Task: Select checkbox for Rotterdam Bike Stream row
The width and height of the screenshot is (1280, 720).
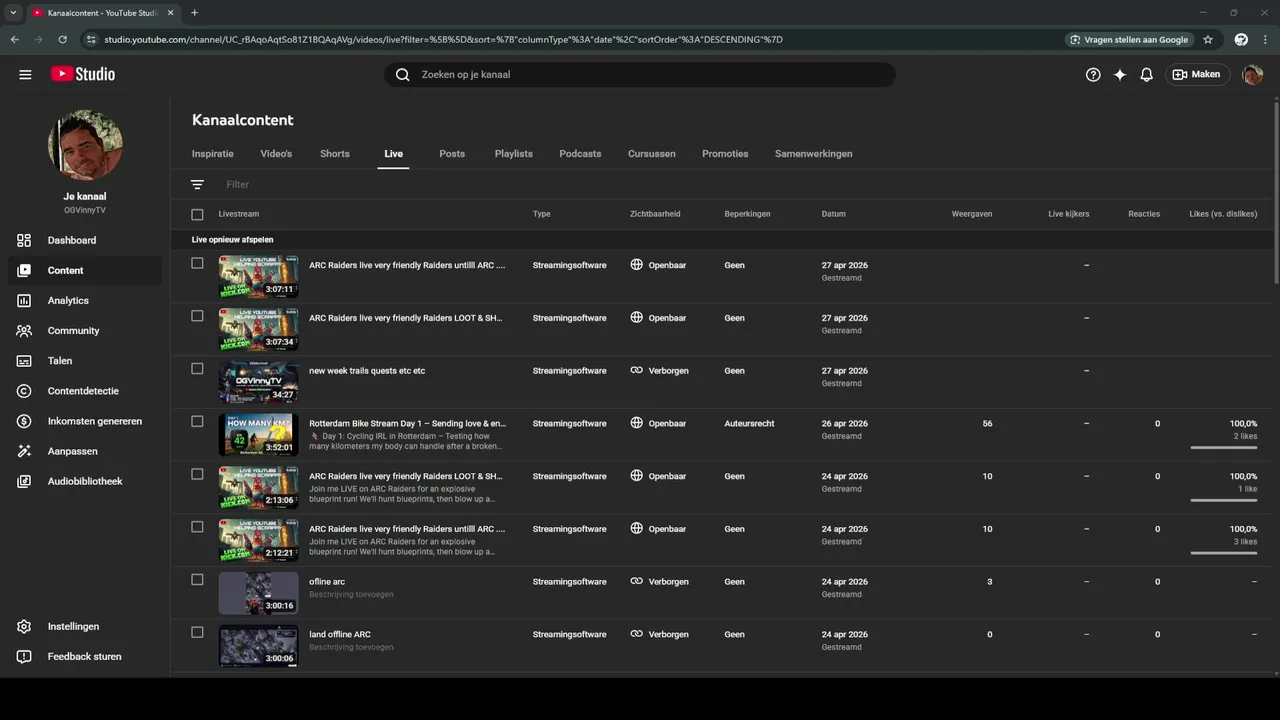Action: [197, 422]
